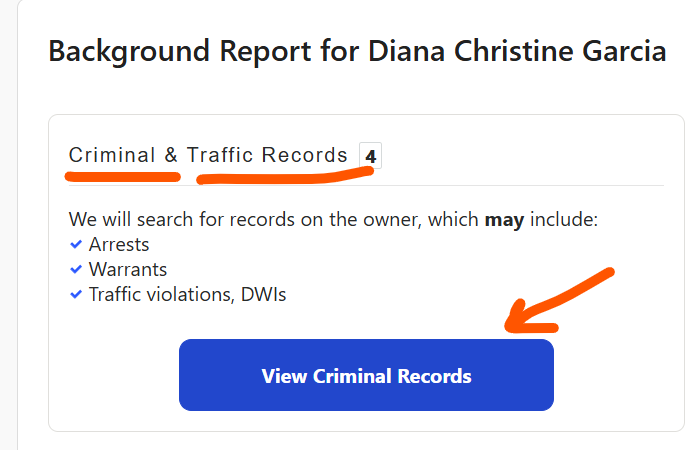Select the 'Traffic Records' heading words

pyautogui.click(x=267, y=155)
